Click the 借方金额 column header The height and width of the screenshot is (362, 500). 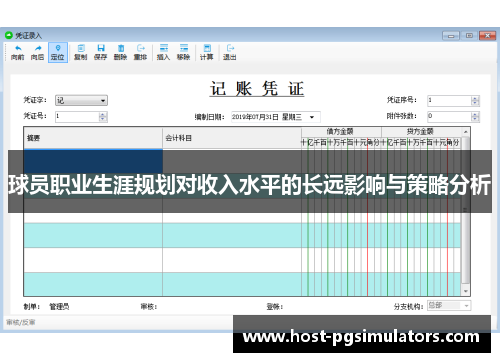coord(341,131)
